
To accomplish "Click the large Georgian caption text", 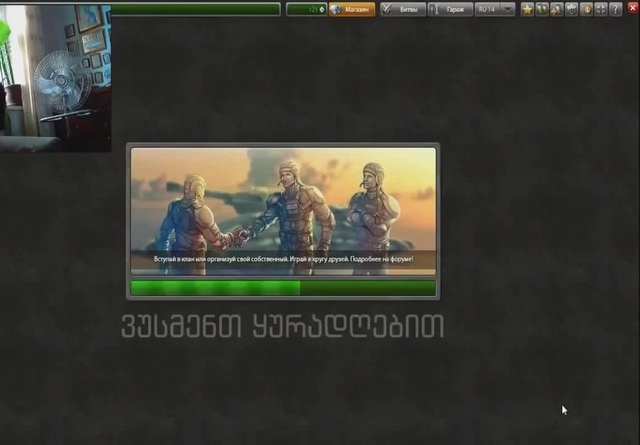I will click(x=282, y=326).
